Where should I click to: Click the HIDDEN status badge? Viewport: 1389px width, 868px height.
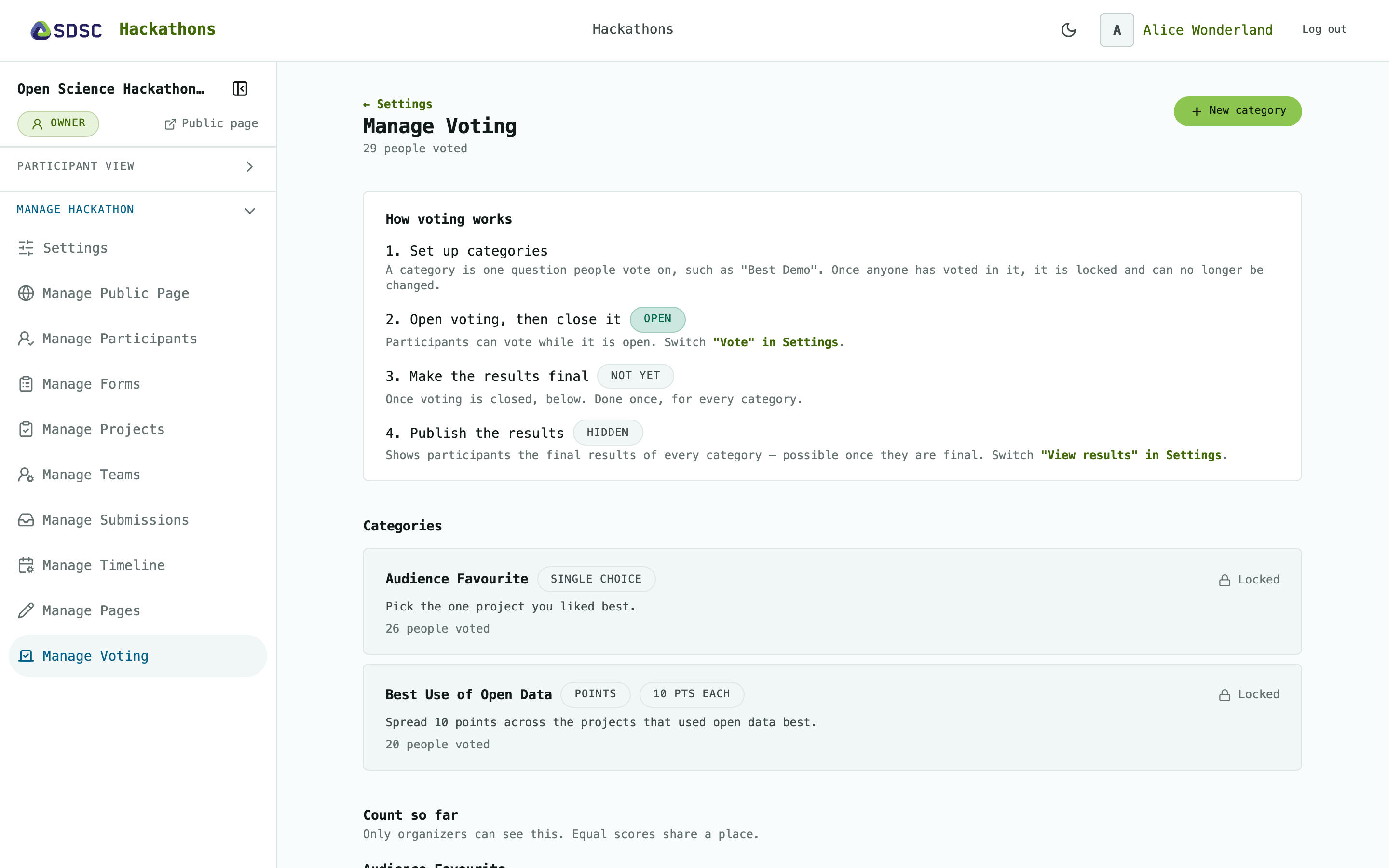coord(607,432)
